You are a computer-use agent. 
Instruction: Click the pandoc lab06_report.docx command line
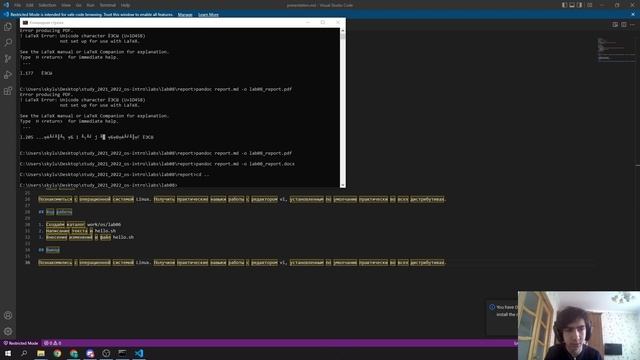click(157, 164)
